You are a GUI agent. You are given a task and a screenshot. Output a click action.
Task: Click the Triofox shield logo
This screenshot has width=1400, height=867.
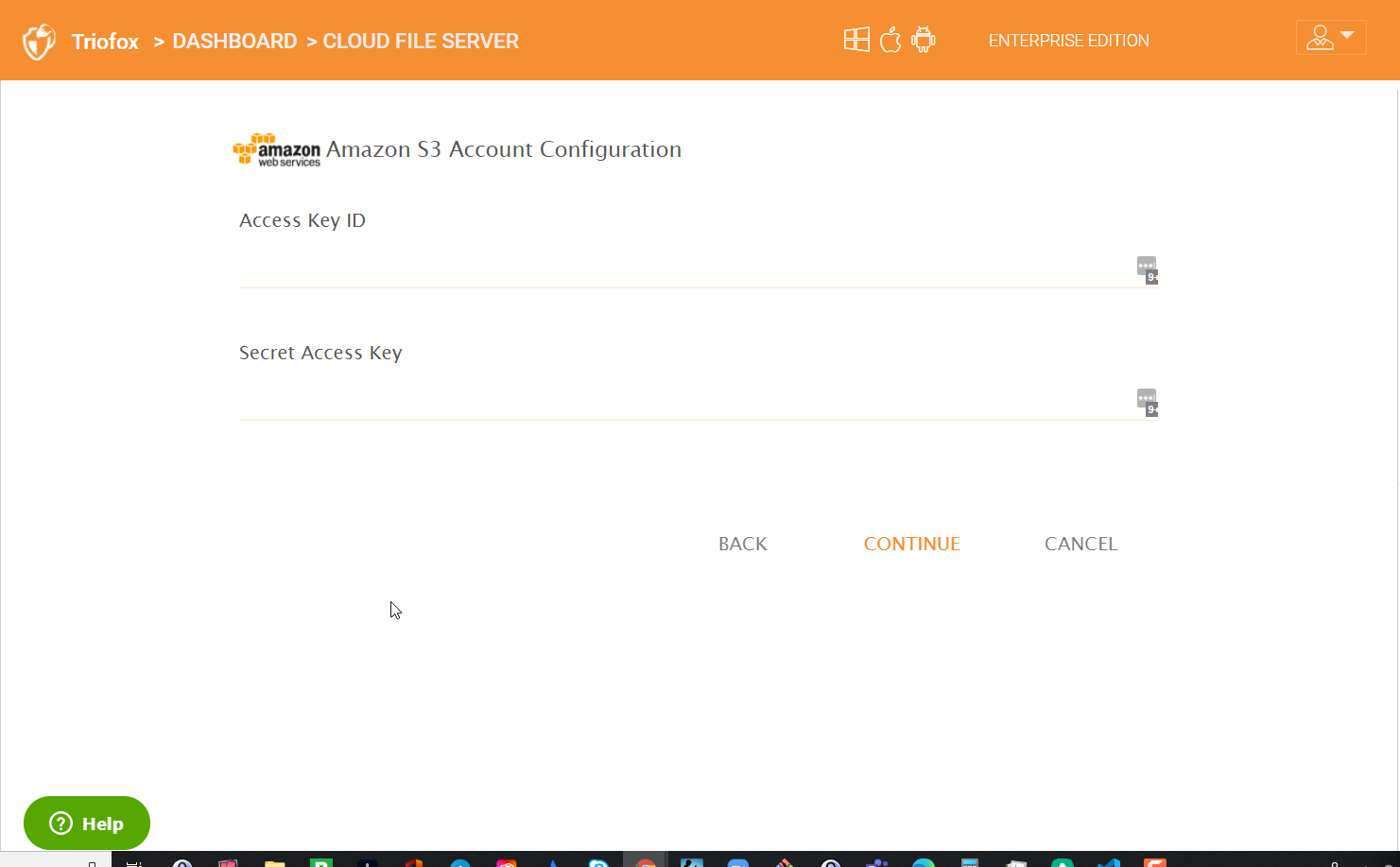click(x=39, y=42)
